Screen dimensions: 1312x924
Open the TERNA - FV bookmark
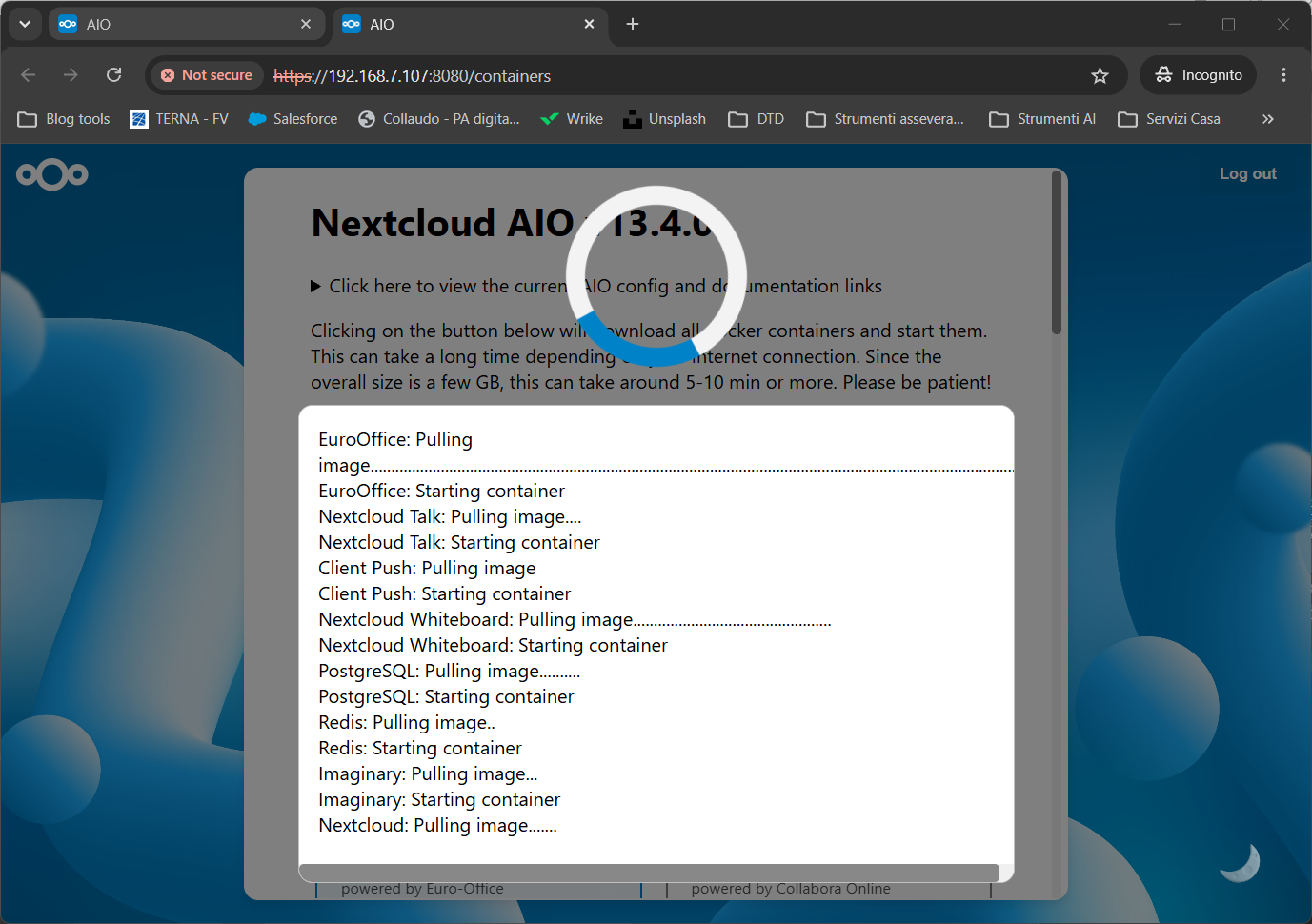coord(179,119)
